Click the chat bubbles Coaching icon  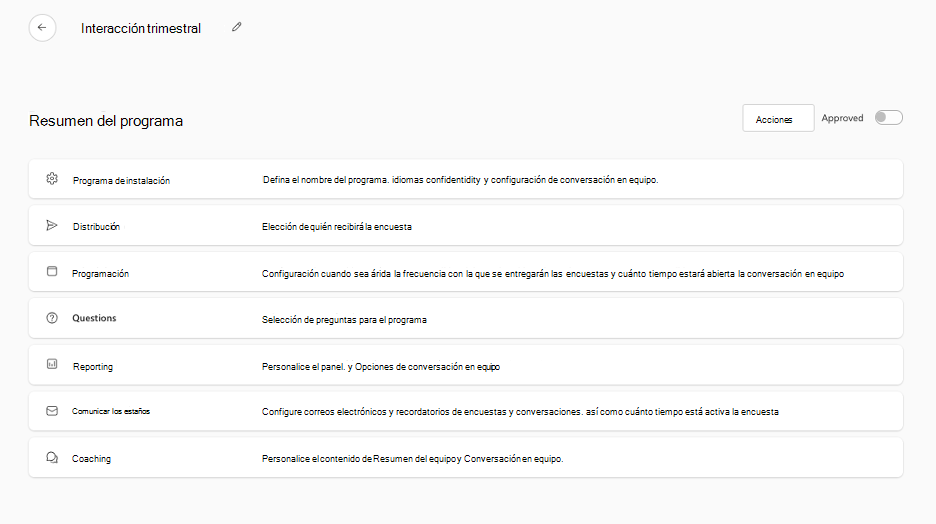tap(52, 458)
